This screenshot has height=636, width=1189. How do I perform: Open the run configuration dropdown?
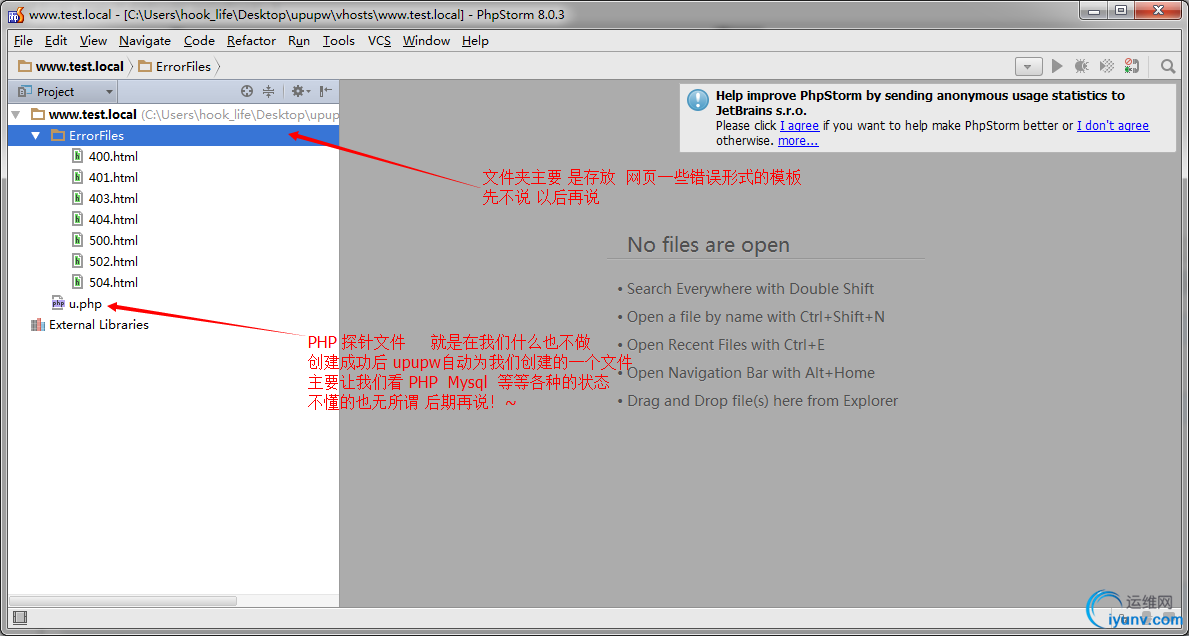[1028, 67]
